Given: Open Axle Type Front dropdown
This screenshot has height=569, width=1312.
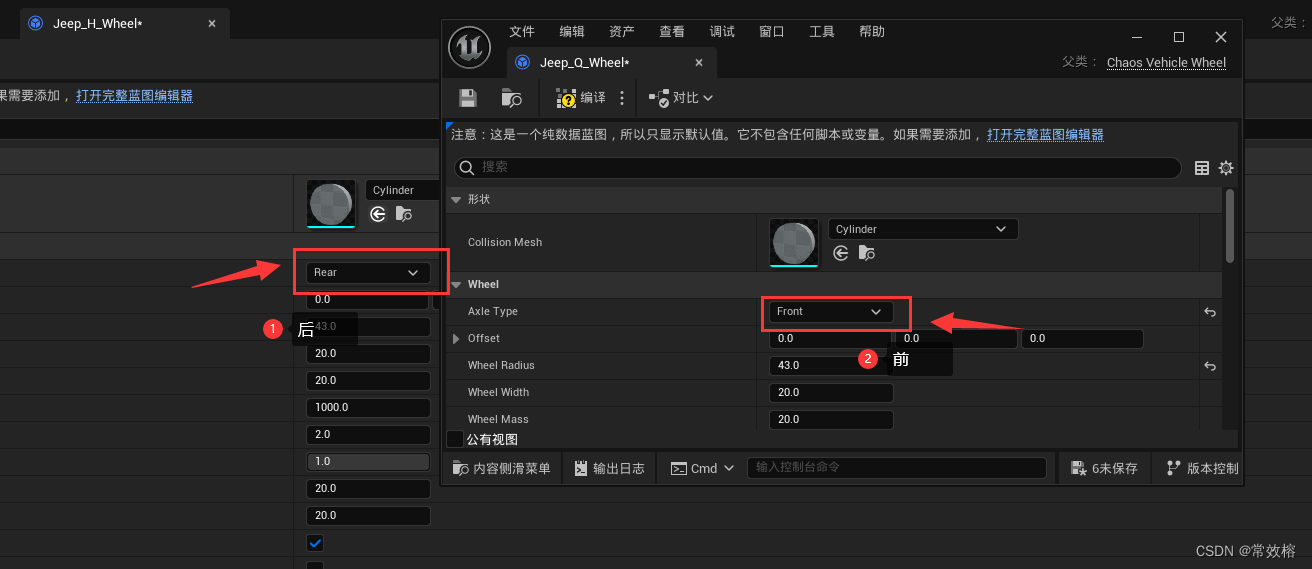Looking at the screenshot, I should [831, 312].
